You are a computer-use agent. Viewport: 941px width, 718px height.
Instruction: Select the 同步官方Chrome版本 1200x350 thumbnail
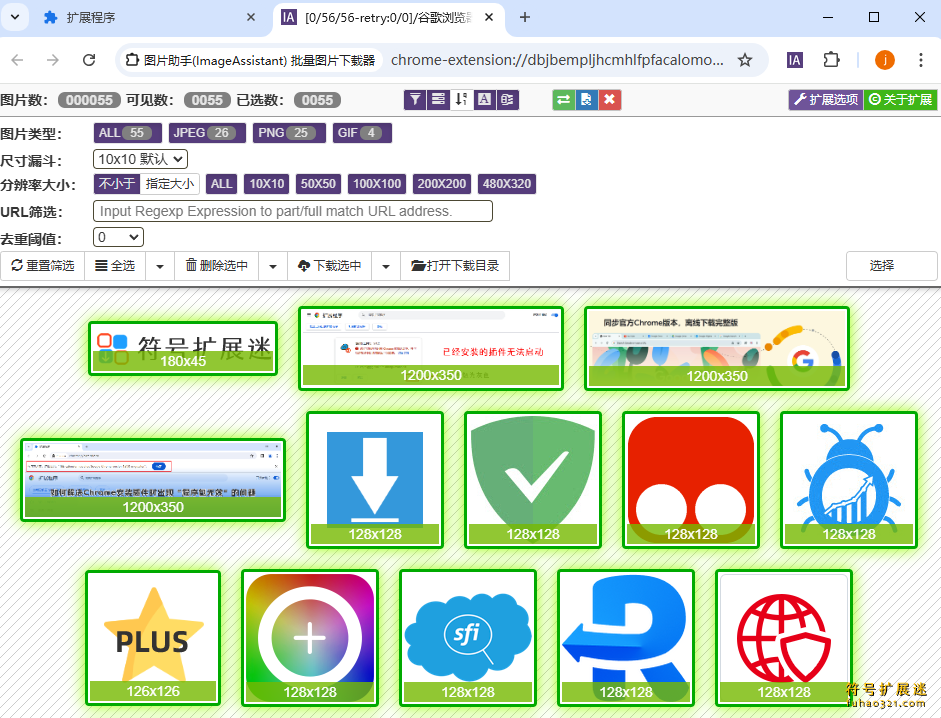click(x=717, y=348)
